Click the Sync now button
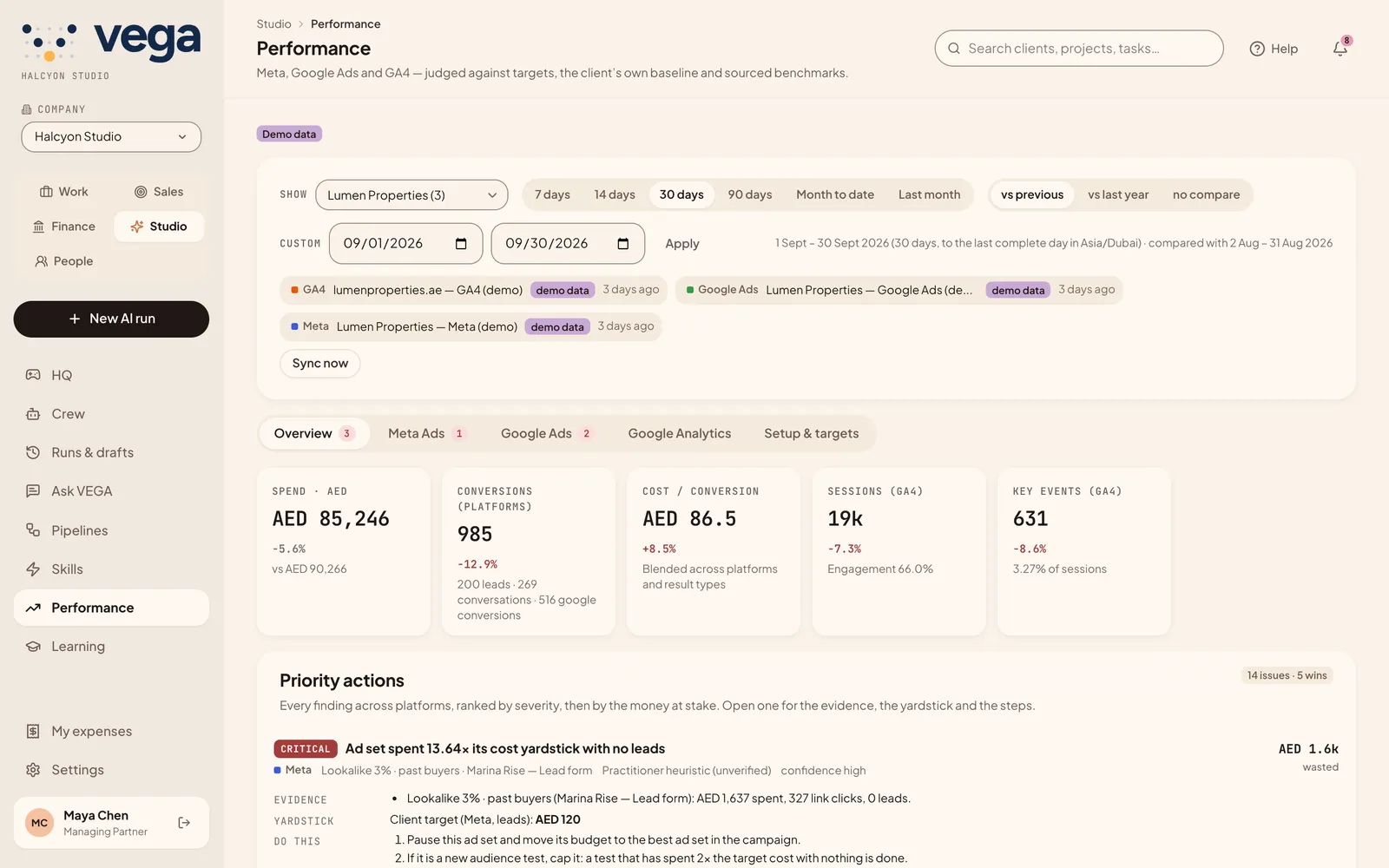This screenshot has width=1389, height=868. coord(320,364)
